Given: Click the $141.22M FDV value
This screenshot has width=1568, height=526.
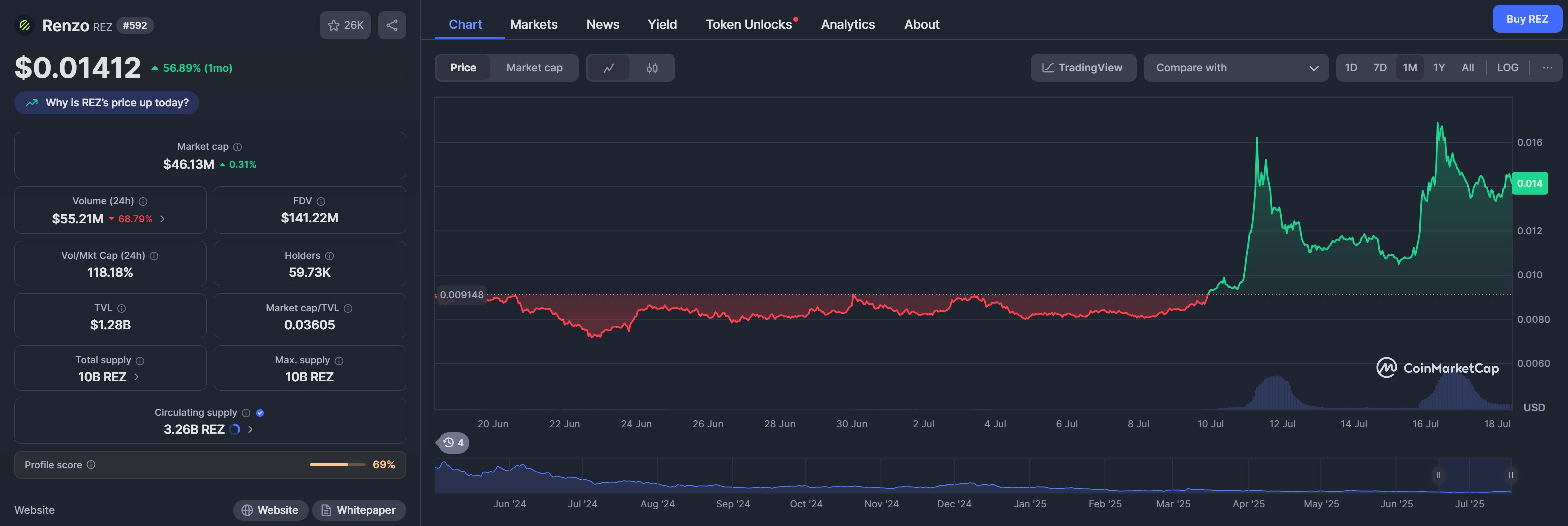Looking at the screenshot, I should point(310,218).
